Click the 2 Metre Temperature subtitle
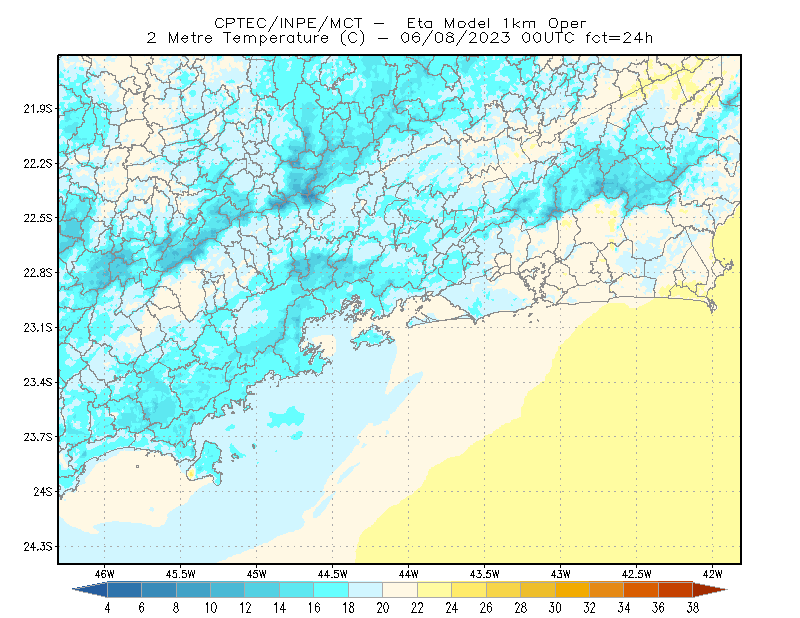Viewport: 800px width, 618px height. click(238, 38)
